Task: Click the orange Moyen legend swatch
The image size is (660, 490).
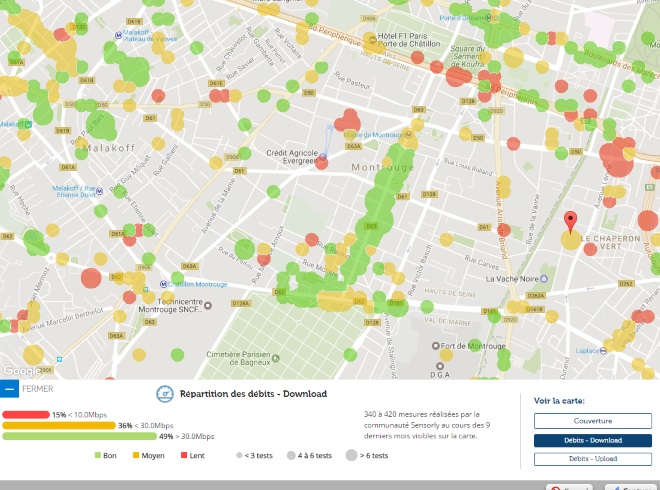Action: tap(136, 455)
